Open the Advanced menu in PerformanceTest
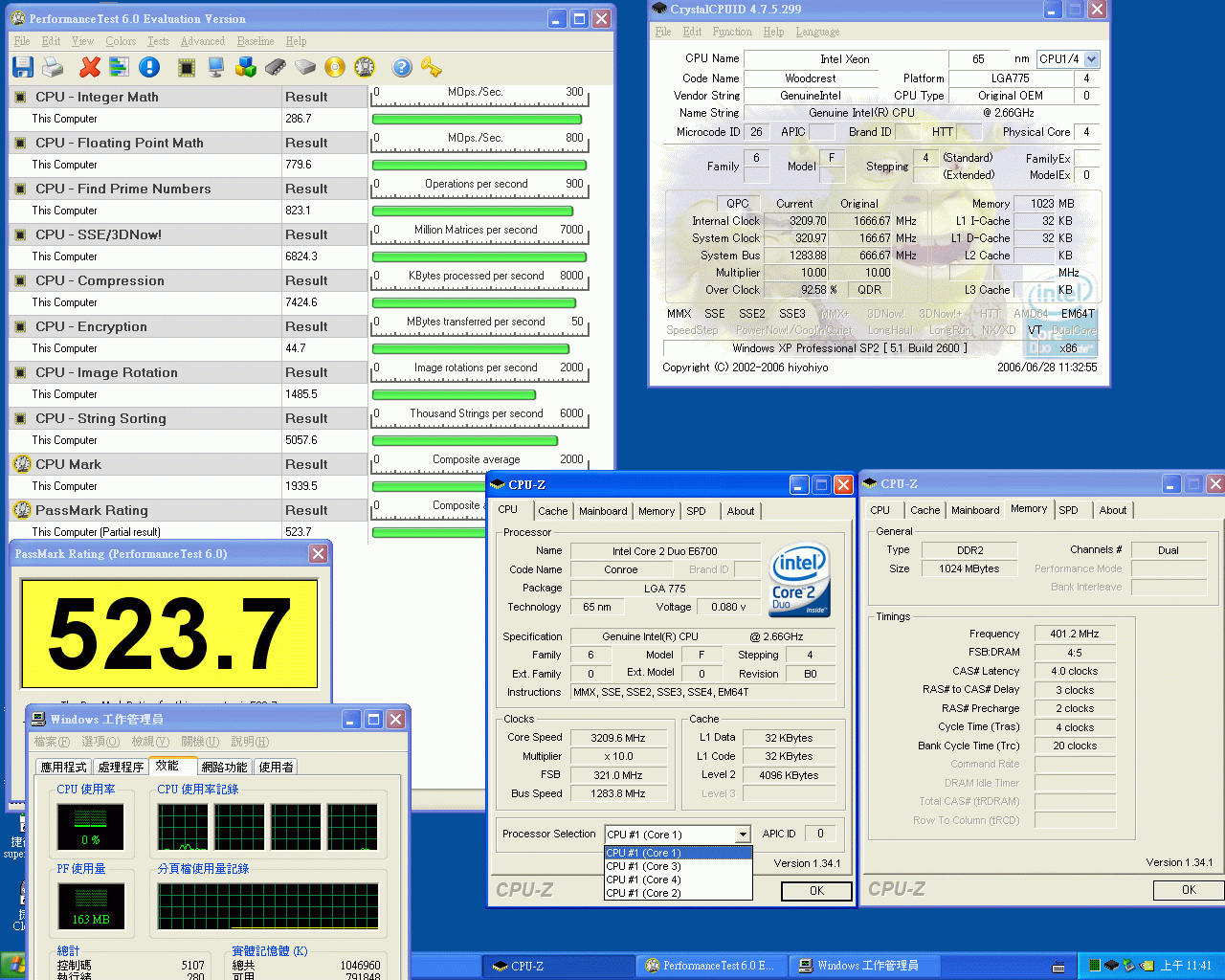 (x=202, y=41)
